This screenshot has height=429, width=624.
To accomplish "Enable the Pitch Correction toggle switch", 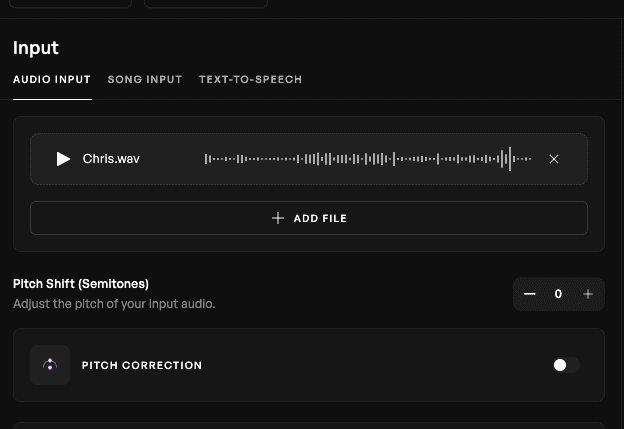I will [x=566, y=365].
